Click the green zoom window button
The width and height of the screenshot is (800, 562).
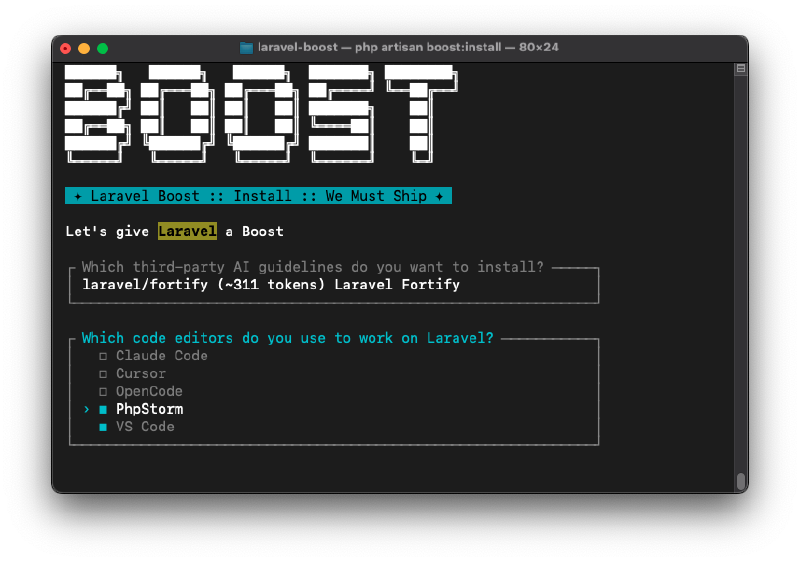click(x=102, y=48)
